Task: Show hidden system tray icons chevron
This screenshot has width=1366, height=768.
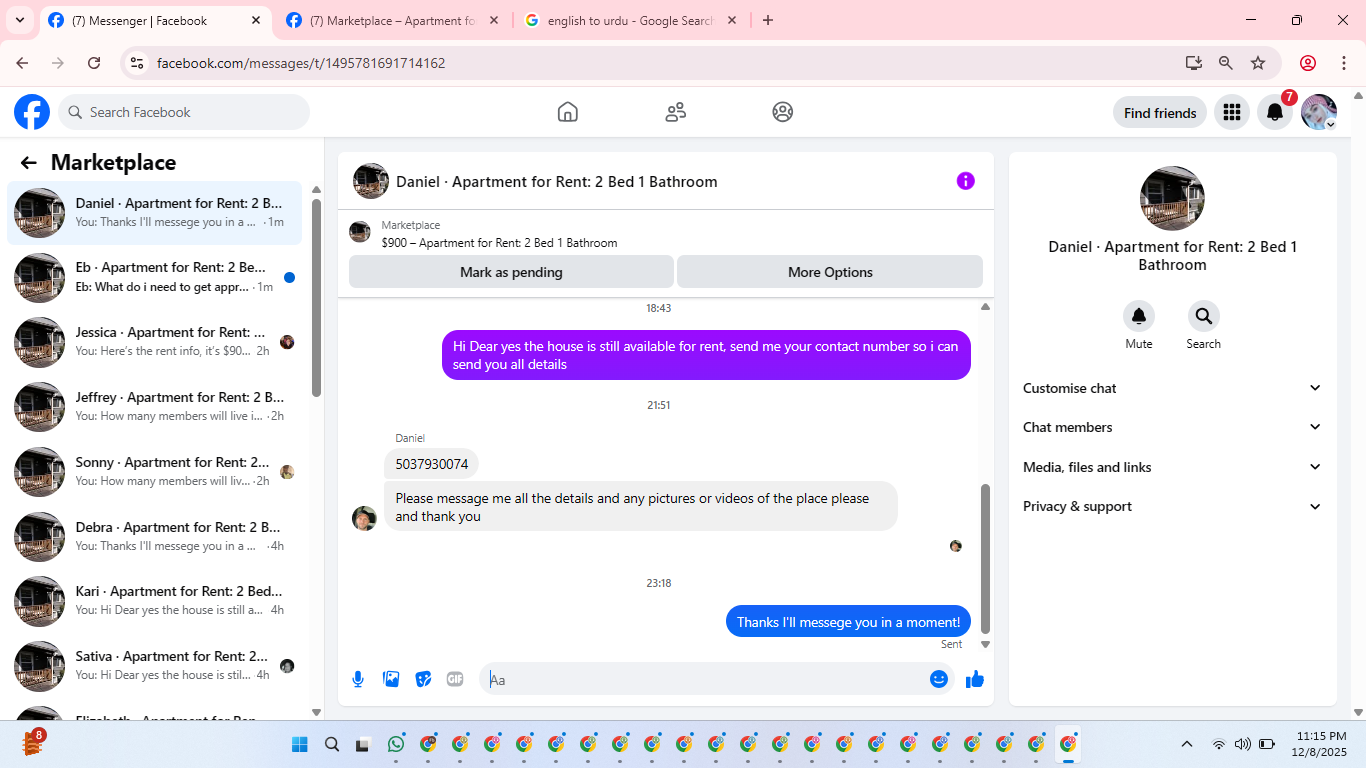Action: tap(1187, 744)
